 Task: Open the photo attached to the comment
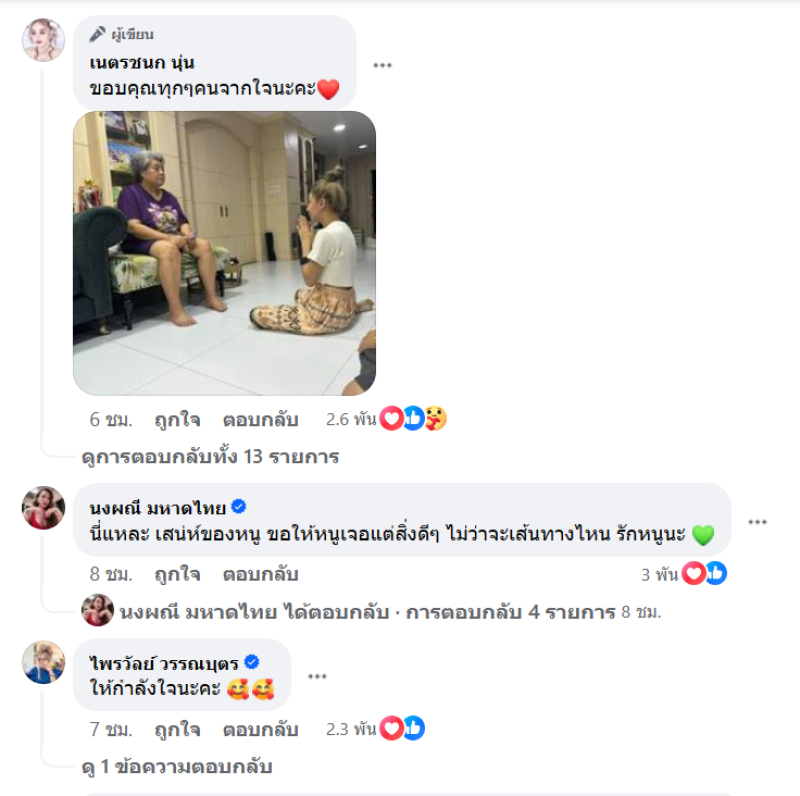click(224, 253)
